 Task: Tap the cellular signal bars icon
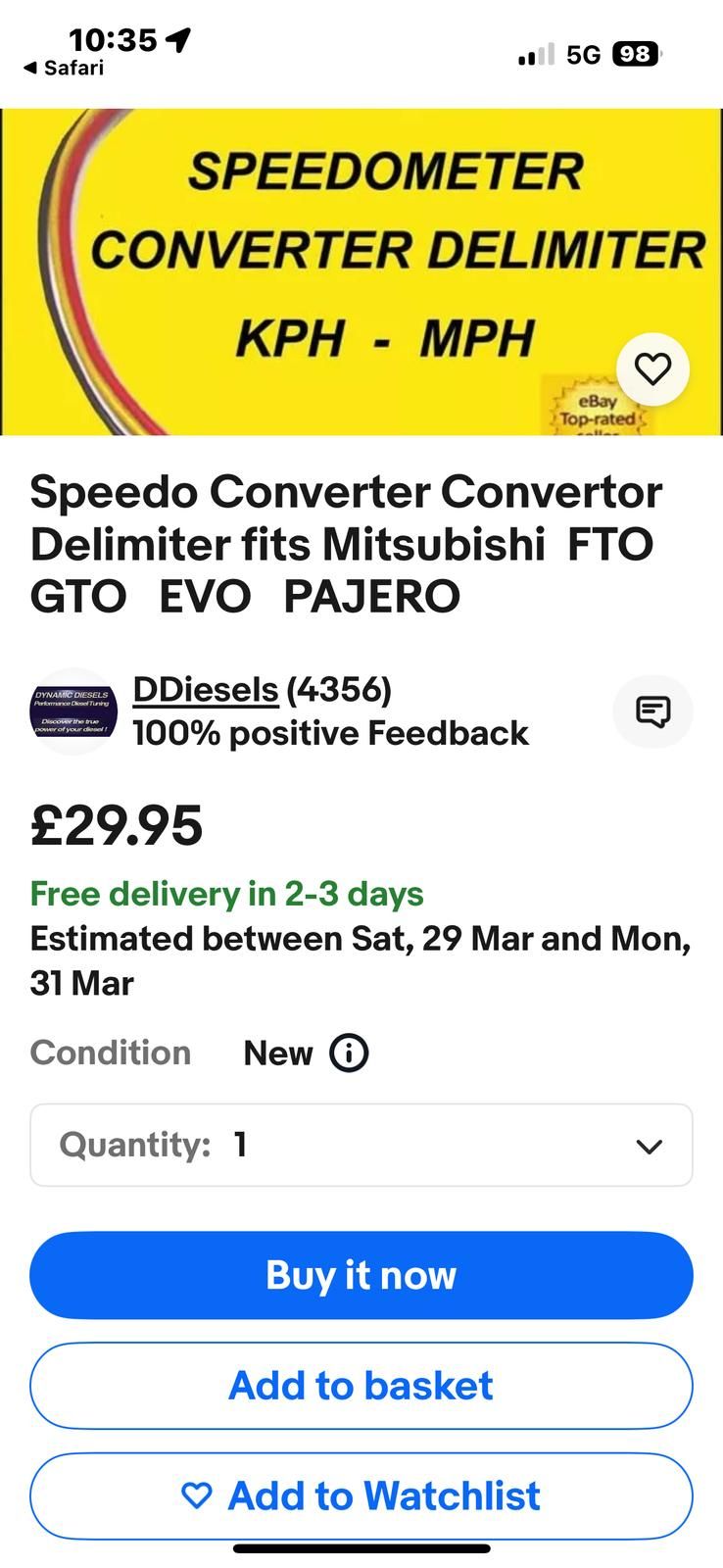[x=536, y=54]
